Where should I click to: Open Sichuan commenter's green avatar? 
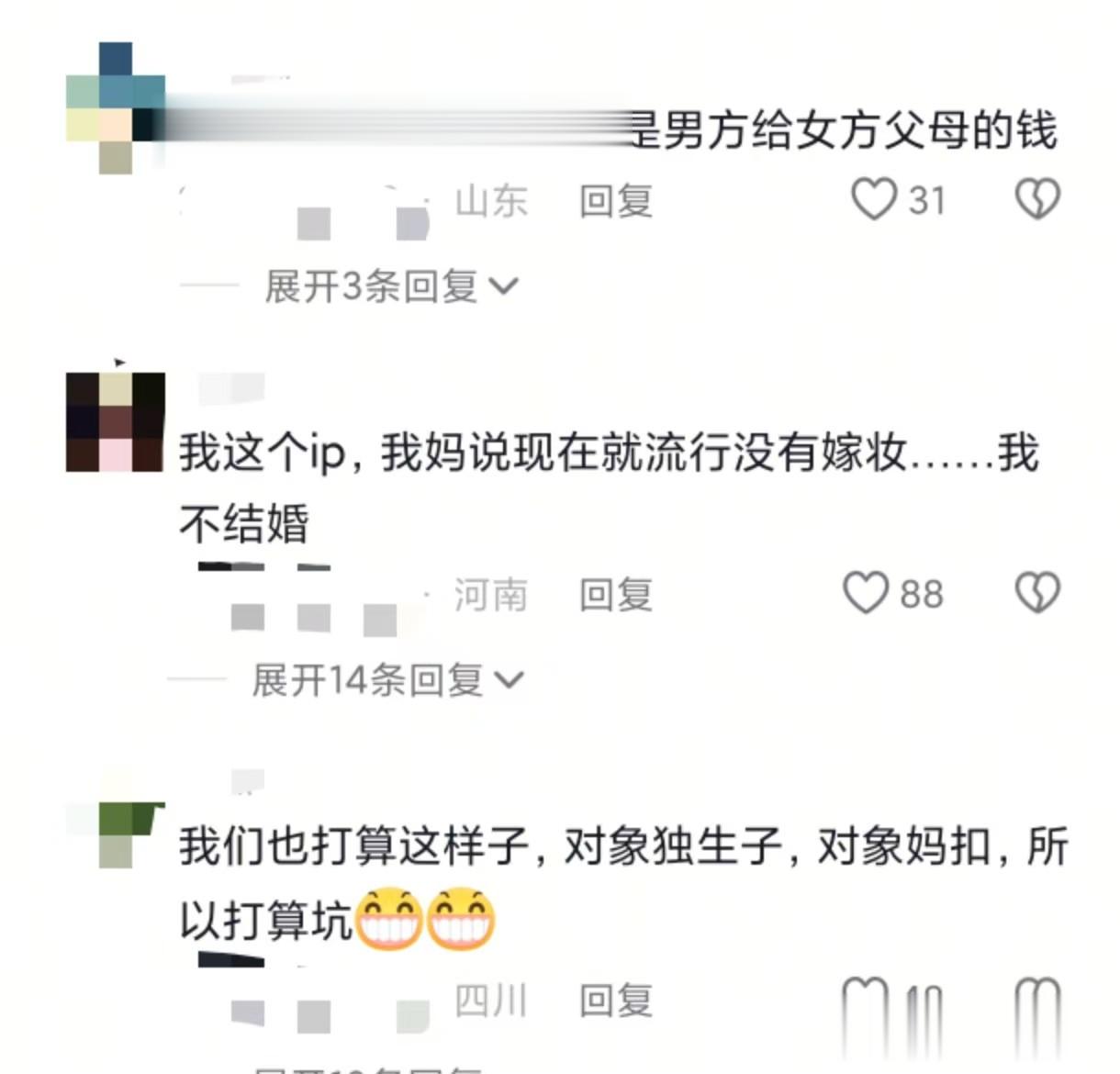coord(117,834)
